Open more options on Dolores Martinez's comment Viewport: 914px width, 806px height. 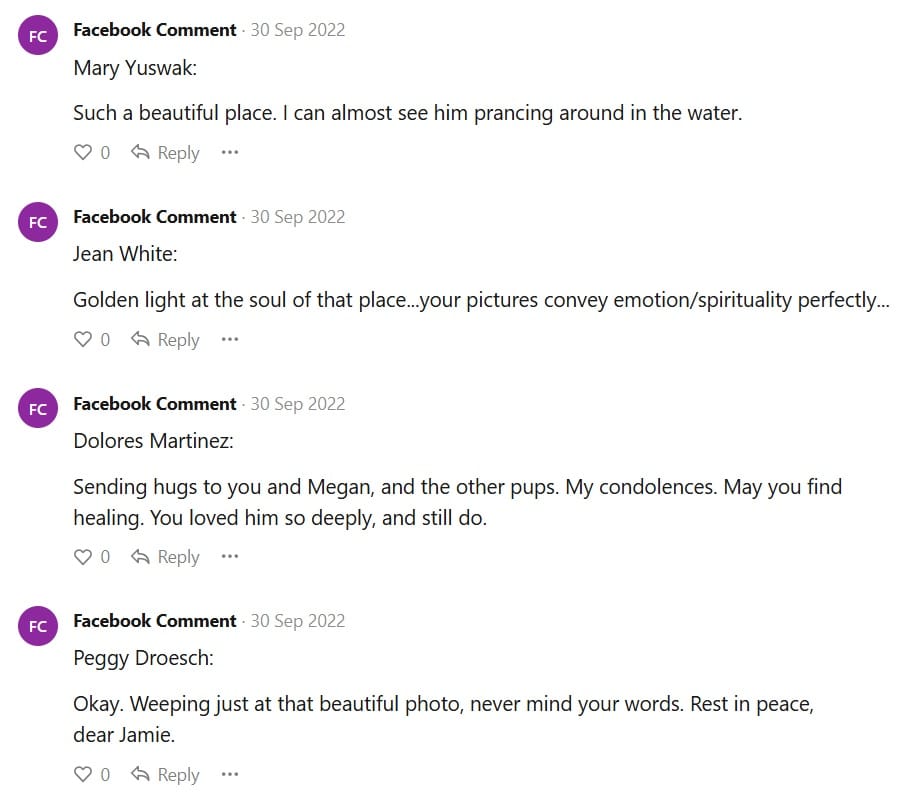click(230, 557)
